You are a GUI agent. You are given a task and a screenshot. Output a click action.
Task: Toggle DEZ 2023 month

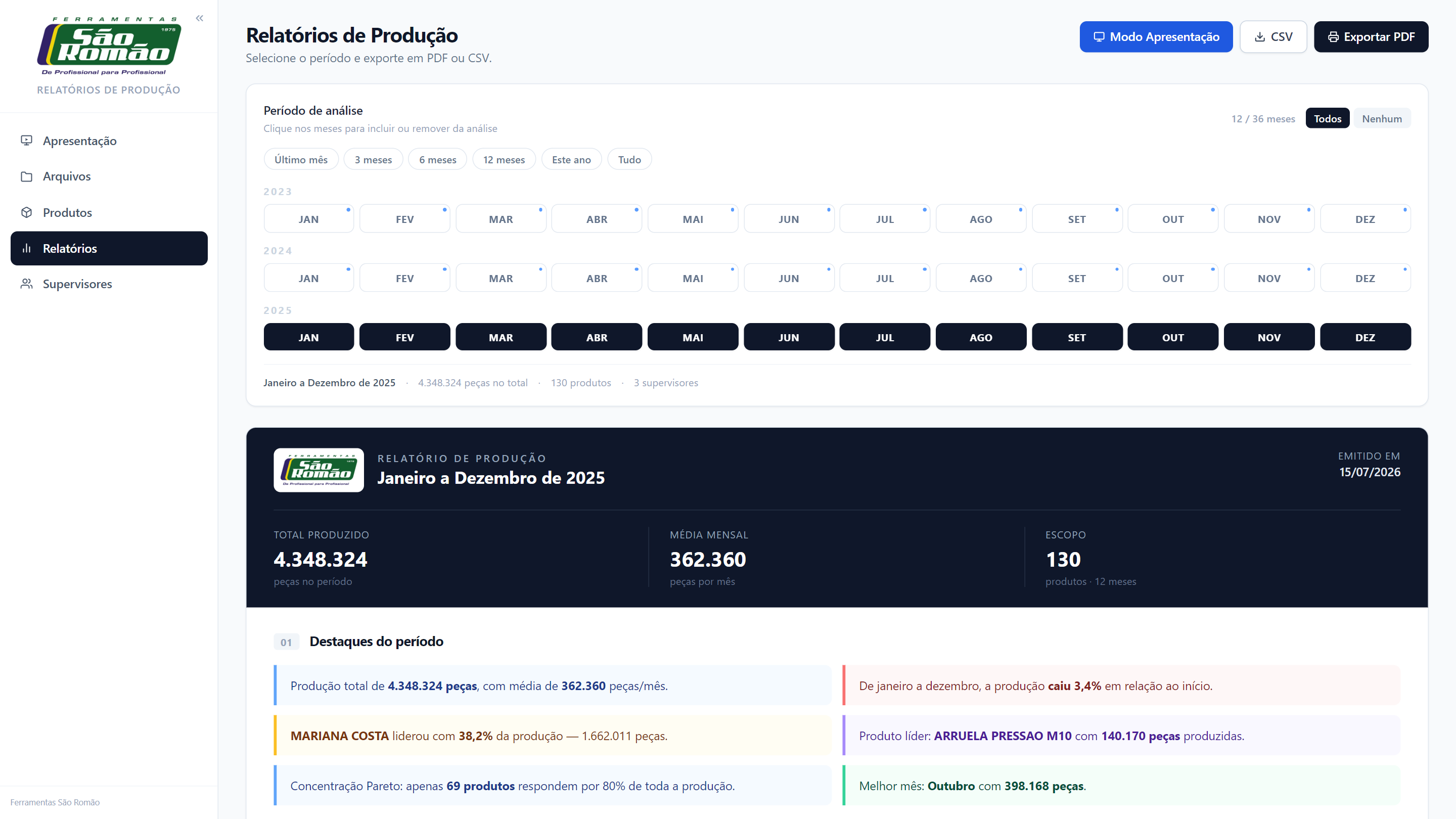pos(1365,219)
